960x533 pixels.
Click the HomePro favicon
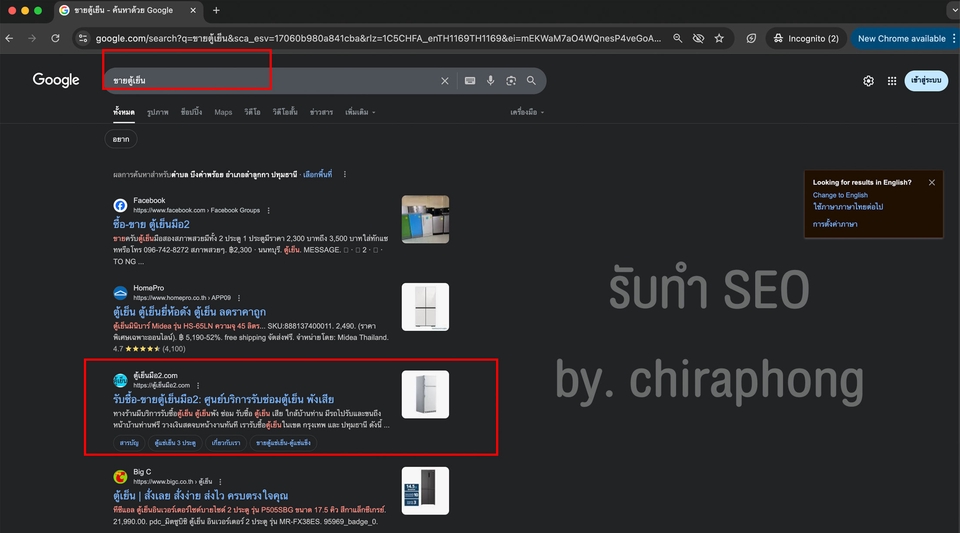click(120, 293)
